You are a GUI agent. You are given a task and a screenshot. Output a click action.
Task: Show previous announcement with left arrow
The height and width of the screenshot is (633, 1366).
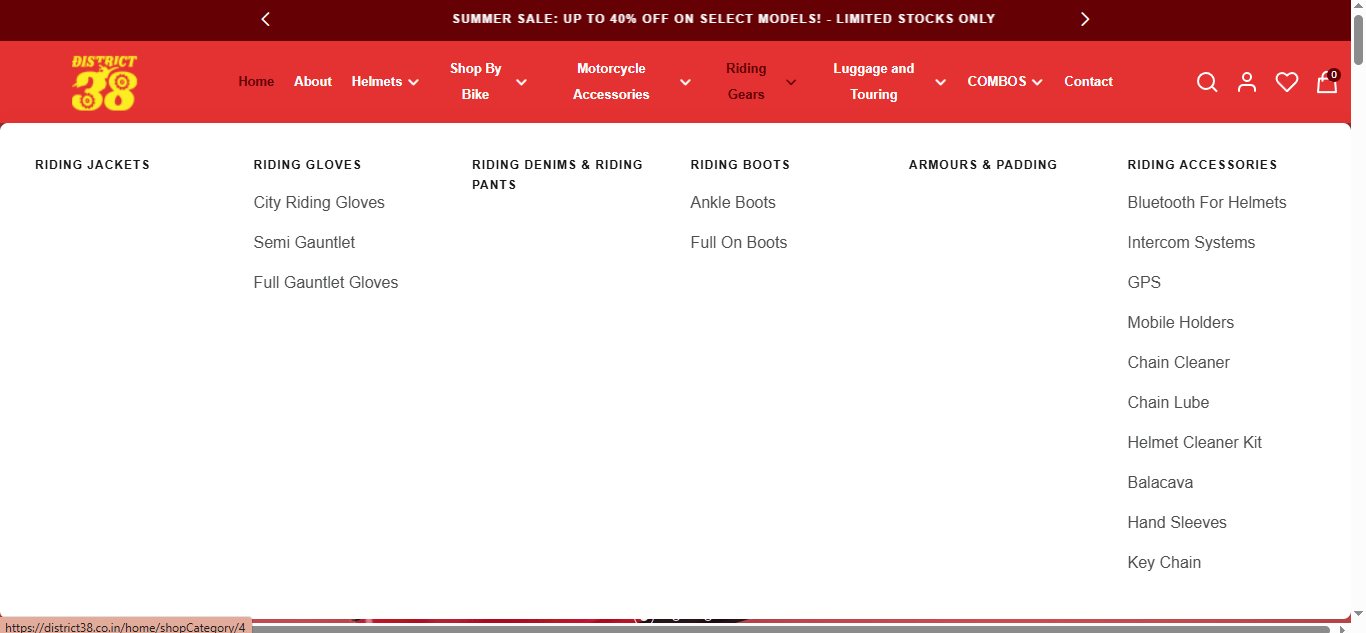point(265,19)
